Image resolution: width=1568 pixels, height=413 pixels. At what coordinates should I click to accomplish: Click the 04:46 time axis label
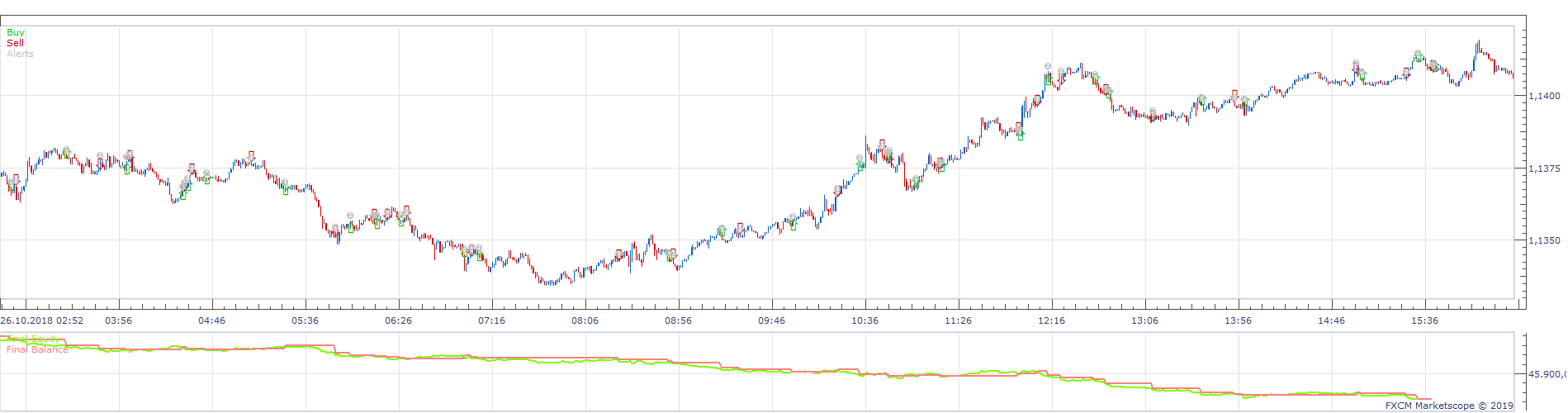pos(211,320)
